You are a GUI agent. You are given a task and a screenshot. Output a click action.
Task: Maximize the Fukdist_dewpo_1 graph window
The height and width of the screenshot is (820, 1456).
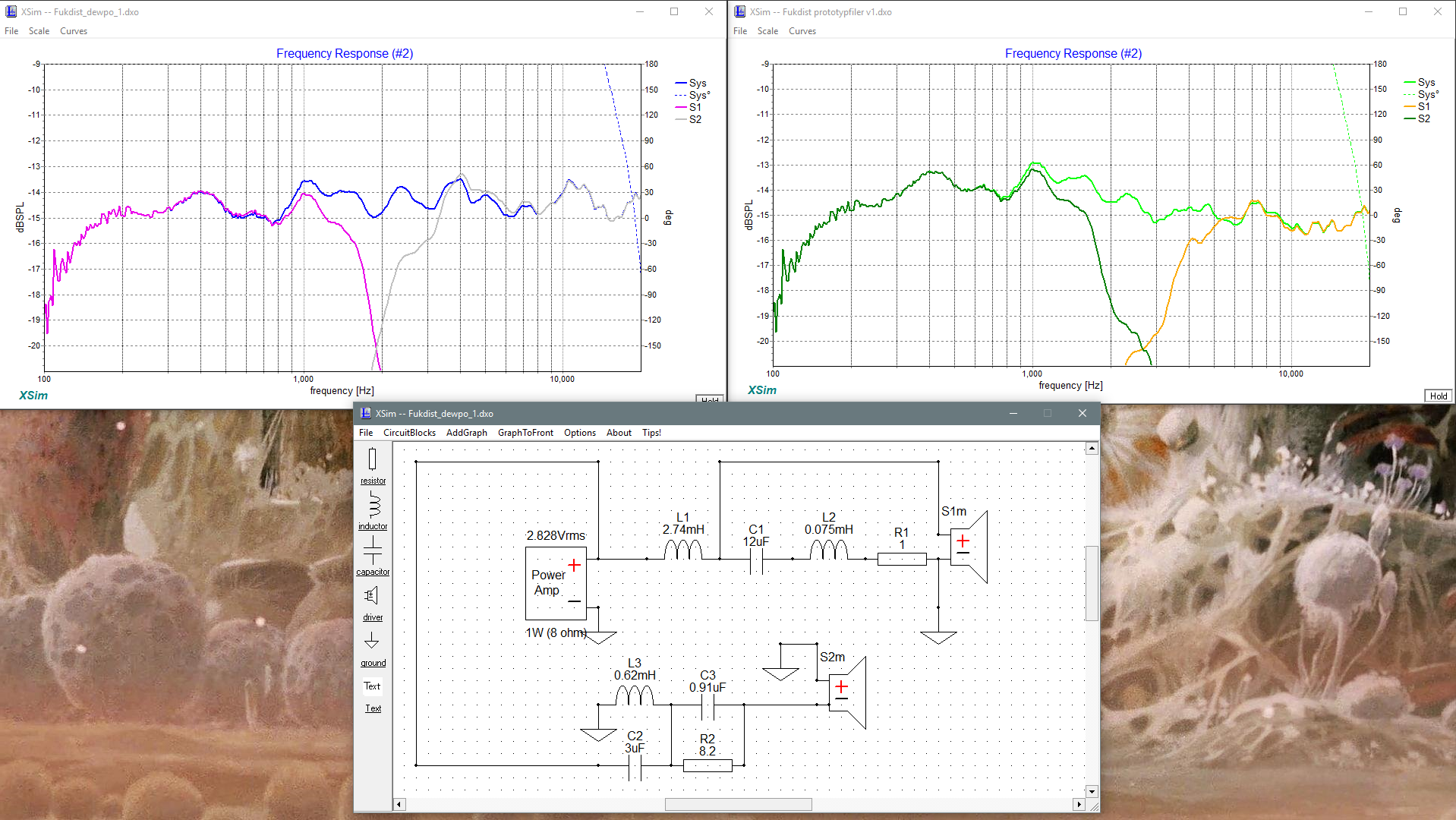[x=674, y=11]
